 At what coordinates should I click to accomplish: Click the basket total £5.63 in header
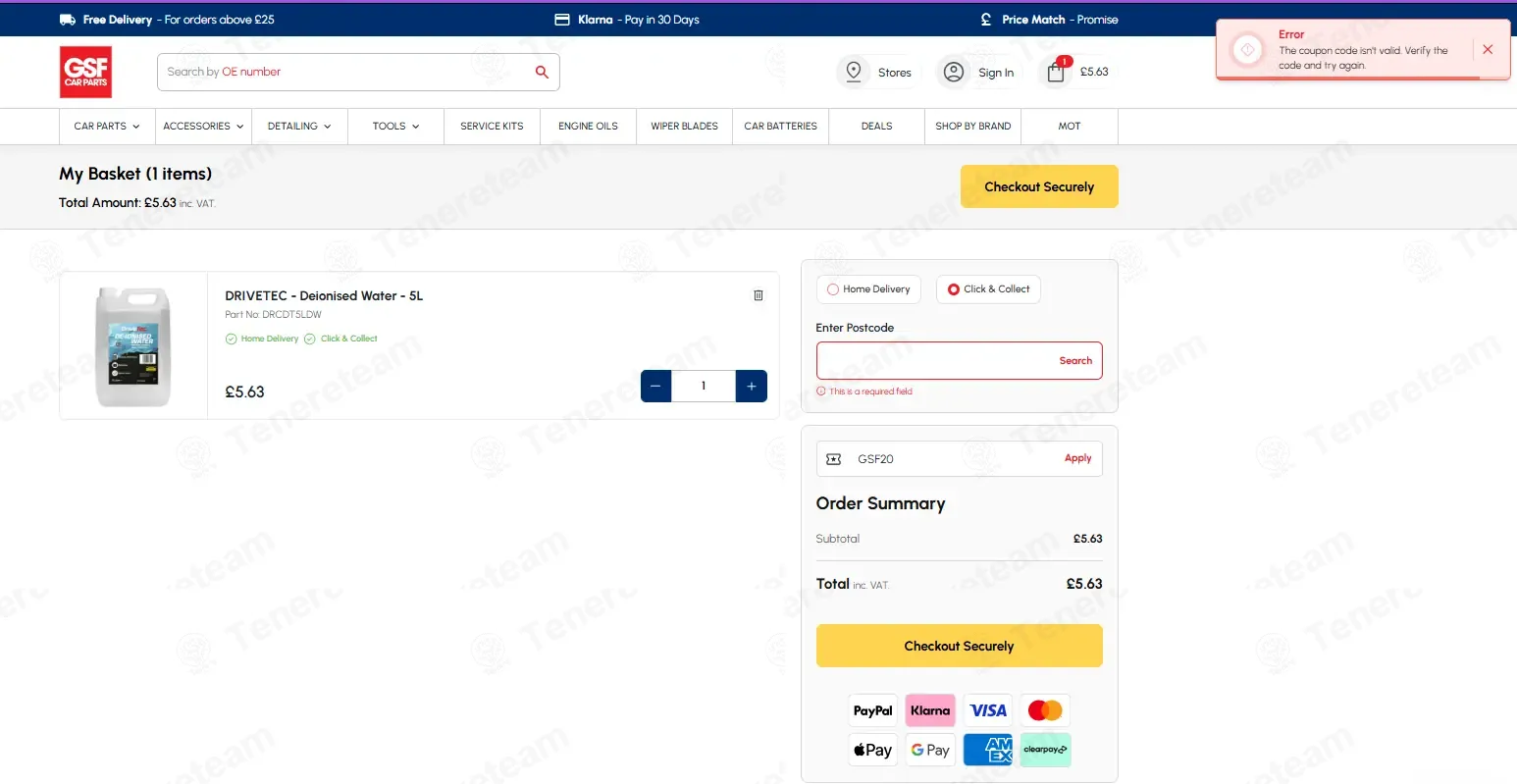pyautogui.click(x=1094, y=72)
